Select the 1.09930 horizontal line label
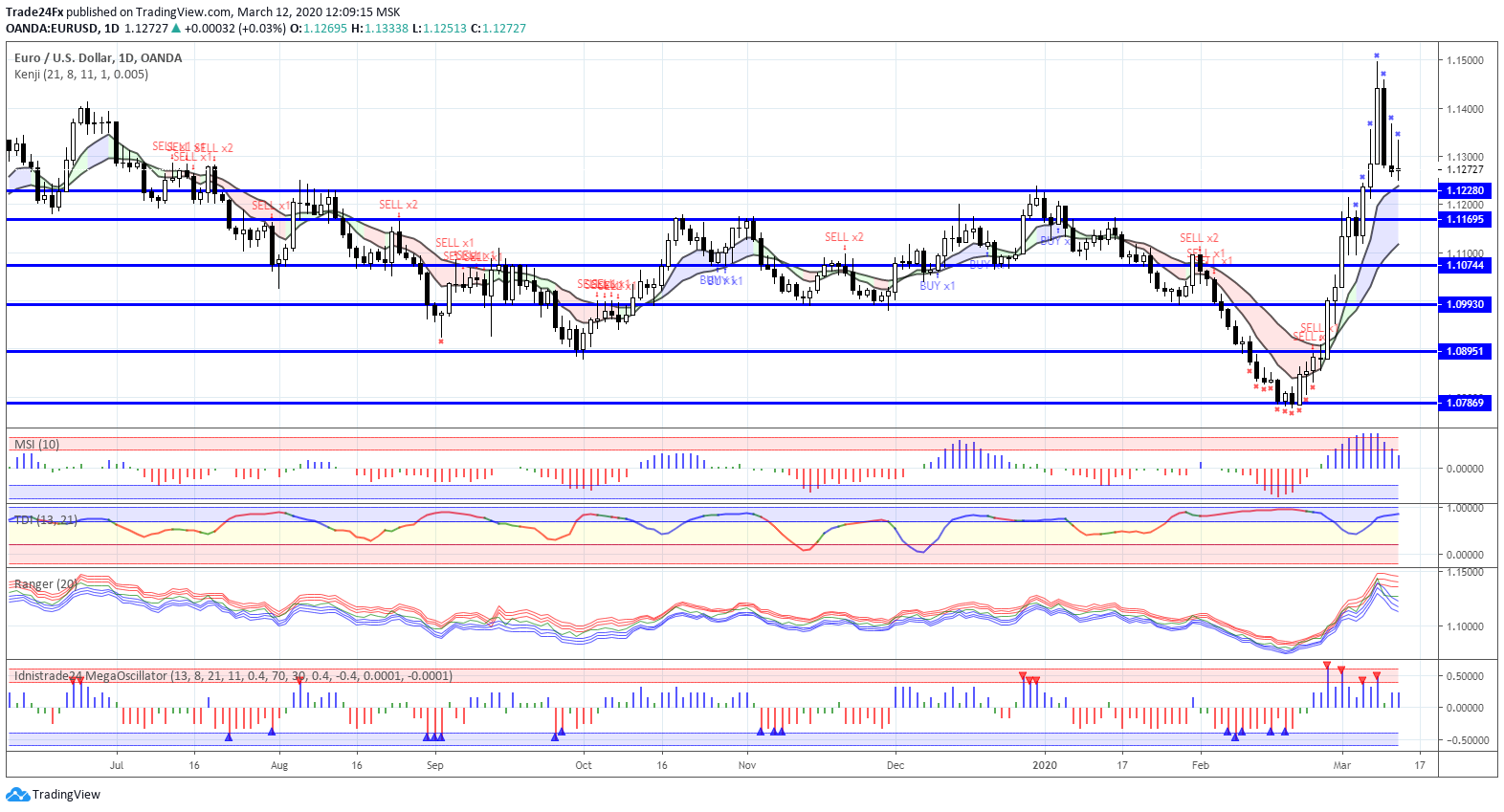The height and width of the screenshot is (812, 1504). 1464,305
